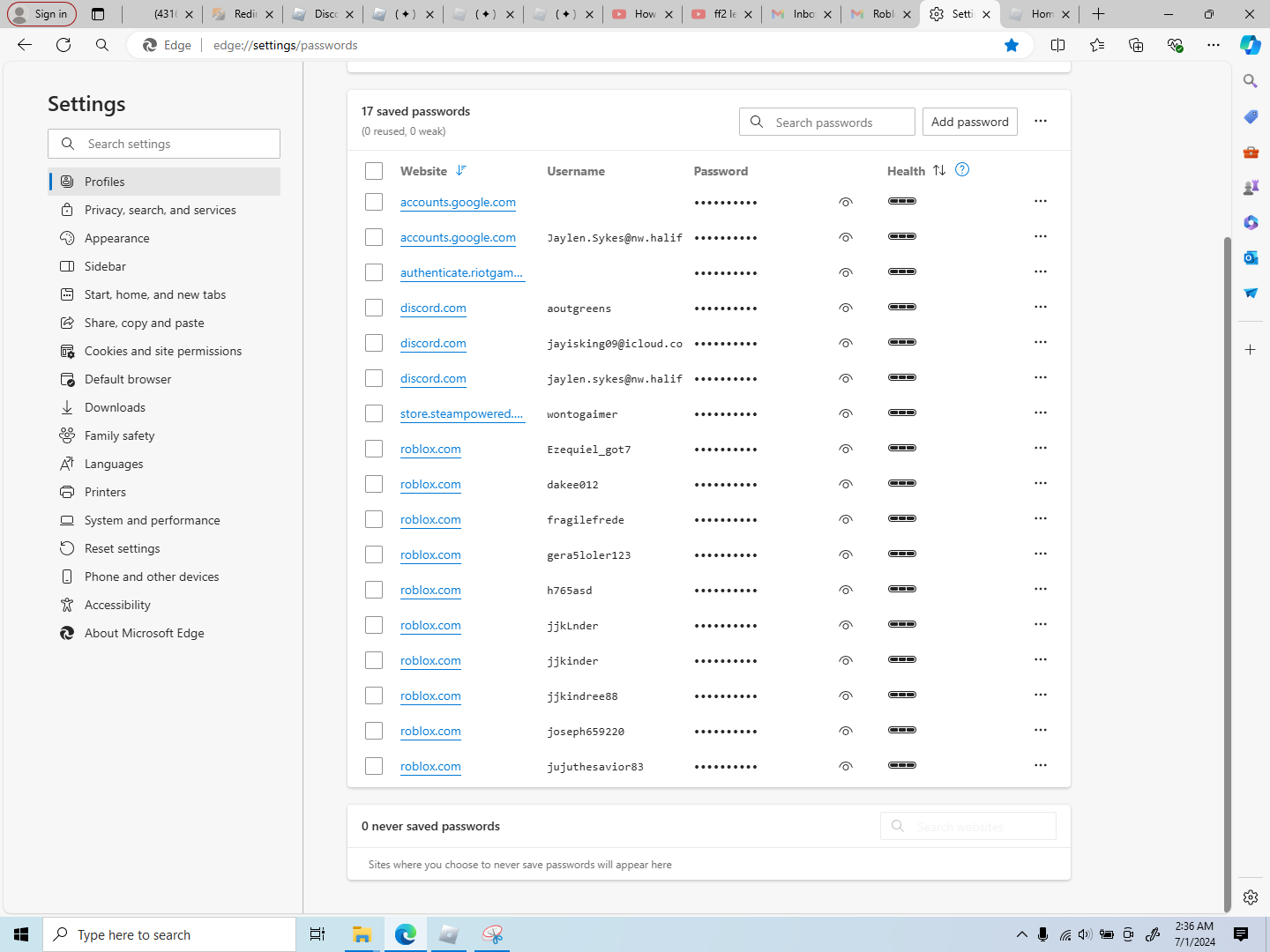Image resolution: width=1270 pixels, height=952 pixels.
Task: Show hidden system tray icons chevron
Action: pyautogui.click(x=1021, y=934)
